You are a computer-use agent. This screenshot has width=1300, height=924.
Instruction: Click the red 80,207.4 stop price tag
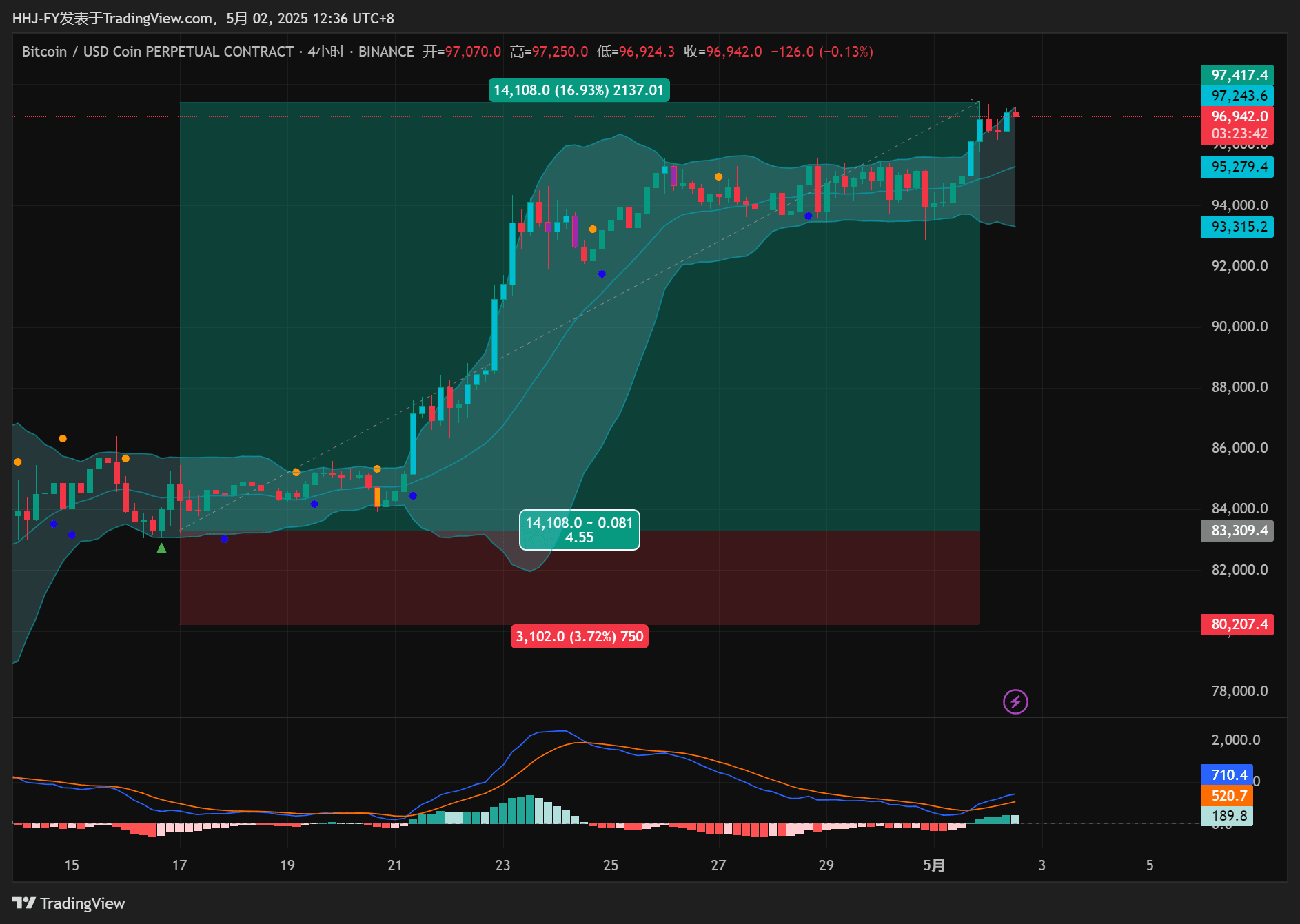click(x=1238, y=624)
